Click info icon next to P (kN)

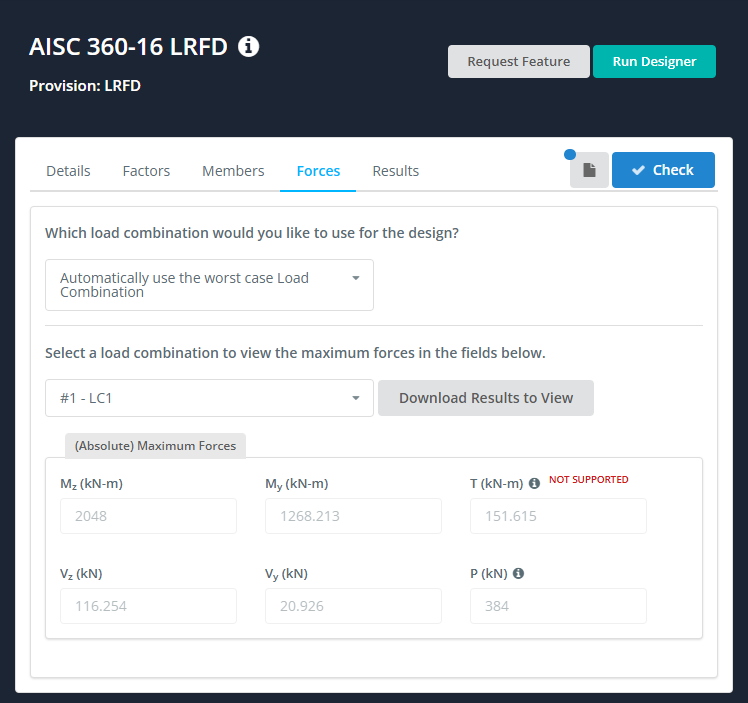tap(519, 573)
